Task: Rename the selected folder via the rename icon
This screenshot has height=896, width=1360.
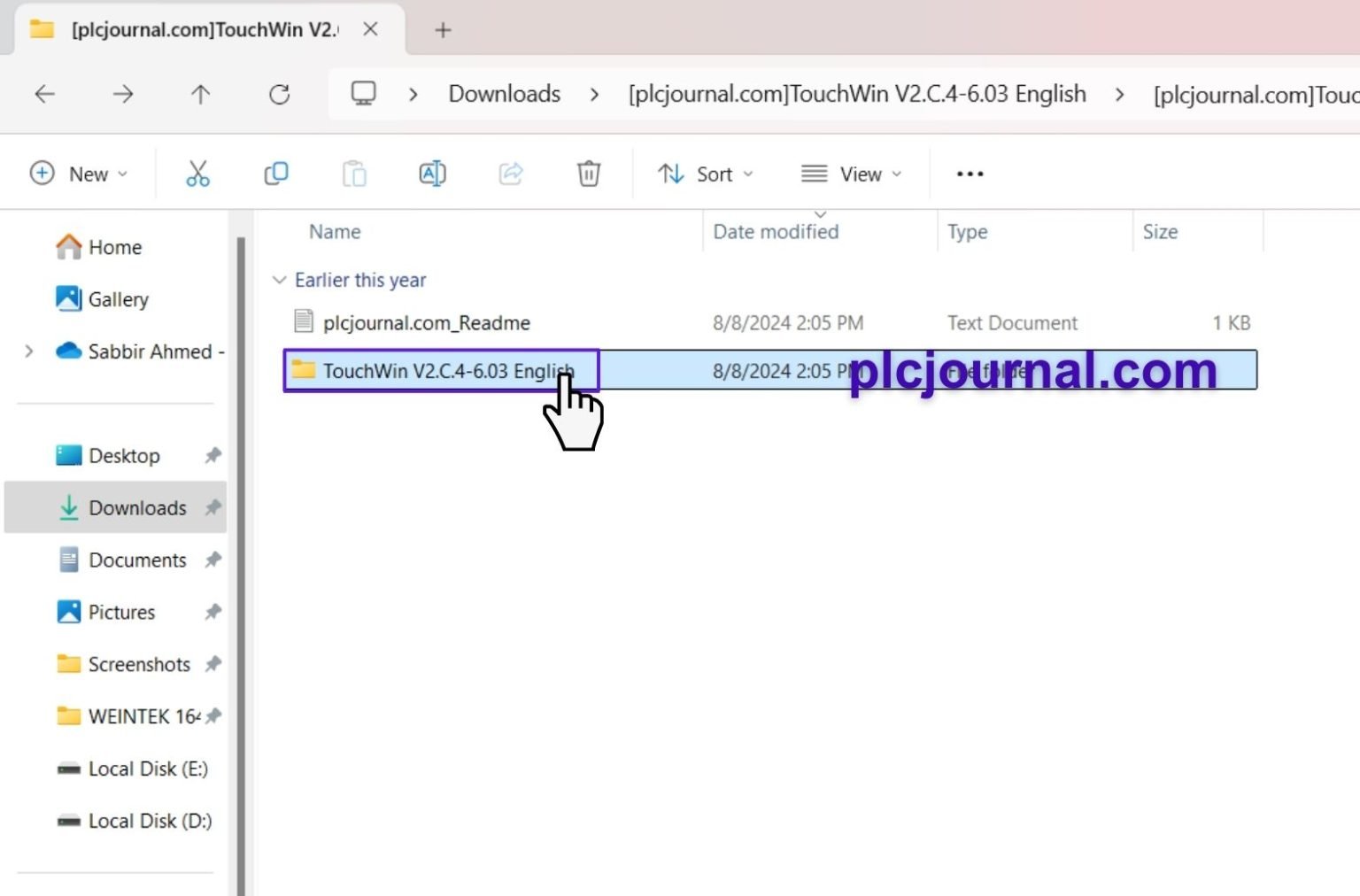Action: [x=432, y=174]
